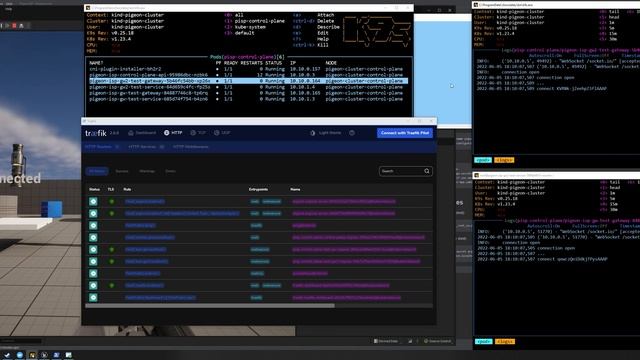The image size is (640, 360).
Task: Click the first router's name in purple
Action: click(344, 201)
